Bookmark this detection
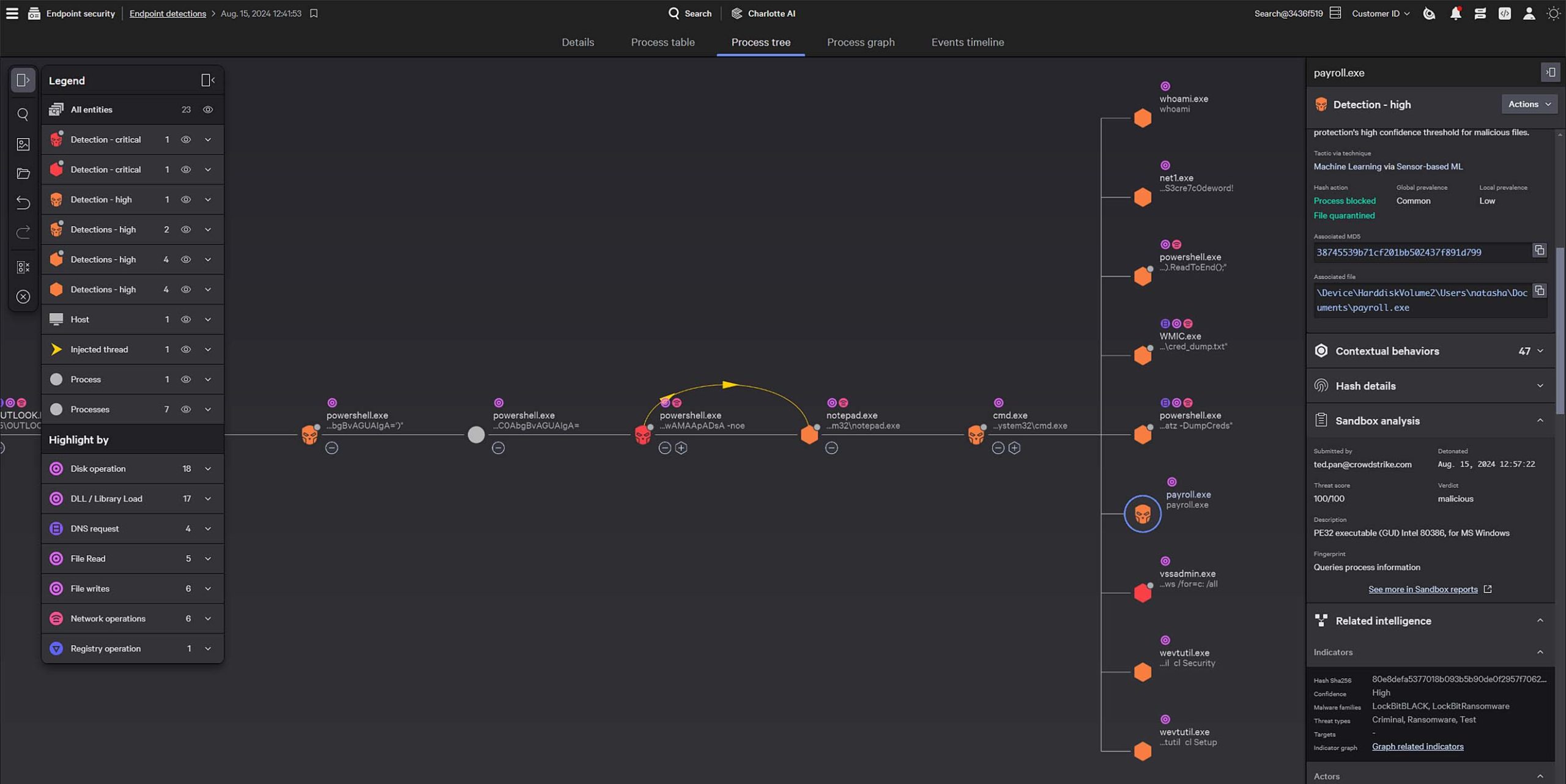Screen dimensions: 1566x784 [314, 13]
